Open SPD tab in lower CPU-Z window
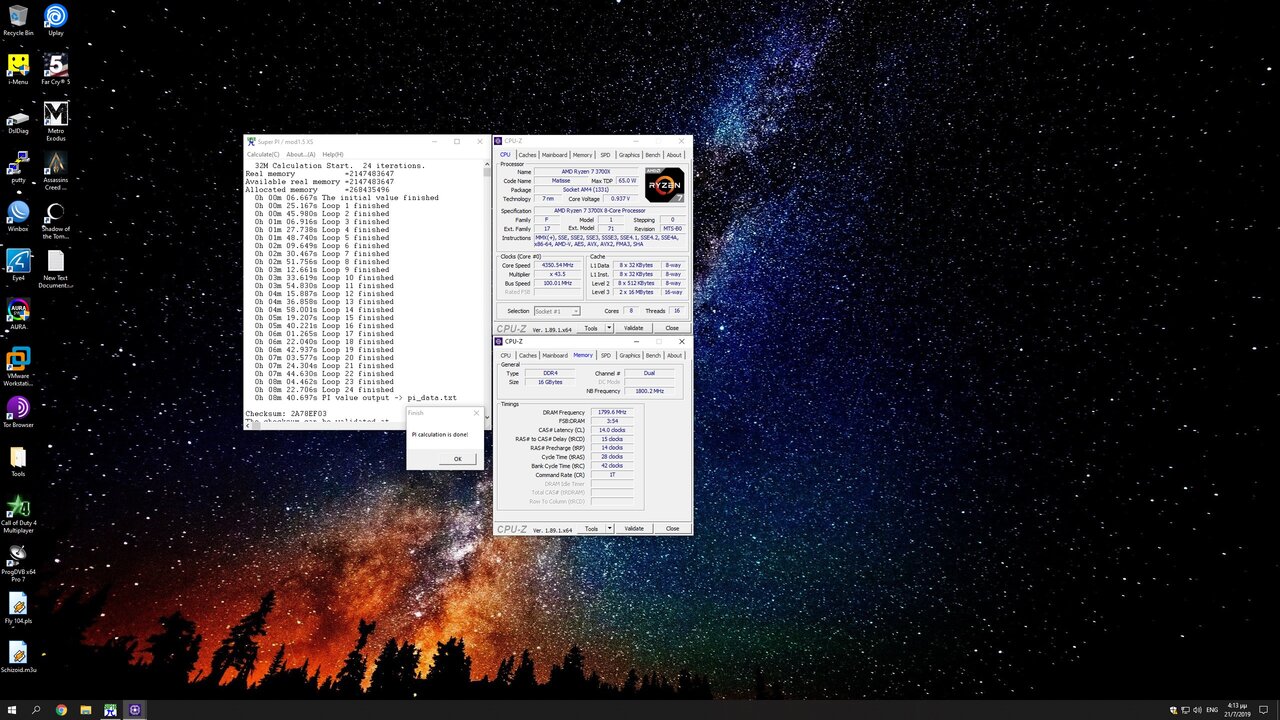The width and height of the screenshot is (1280, 720). [x=606, y=355]
